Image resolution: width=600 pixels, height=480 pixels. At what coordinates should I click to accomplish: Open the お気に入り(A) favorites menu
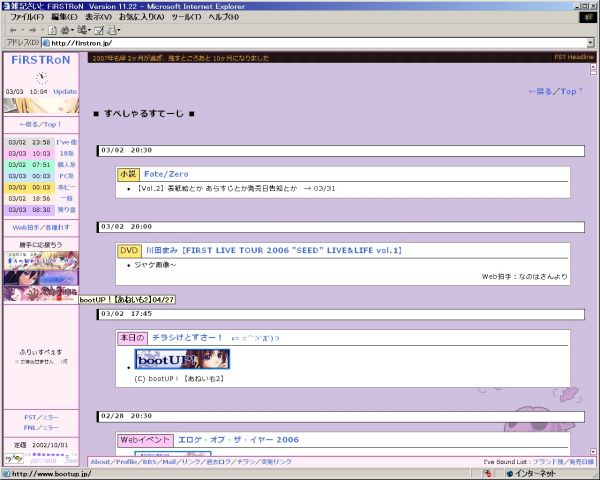(x=142, y=17)
